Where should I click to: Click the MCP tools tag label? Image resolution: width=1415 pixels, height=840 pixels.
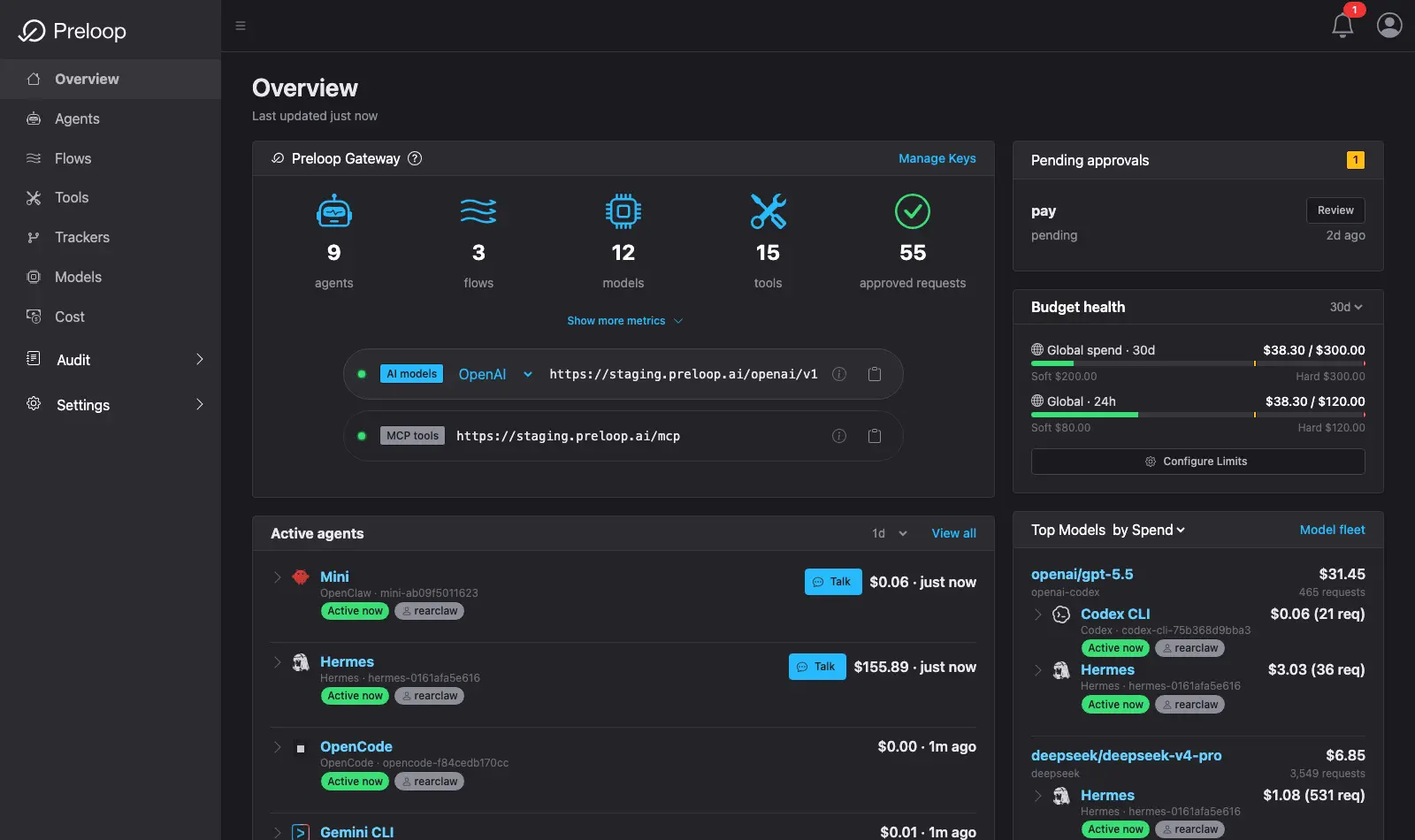point(412,436)
